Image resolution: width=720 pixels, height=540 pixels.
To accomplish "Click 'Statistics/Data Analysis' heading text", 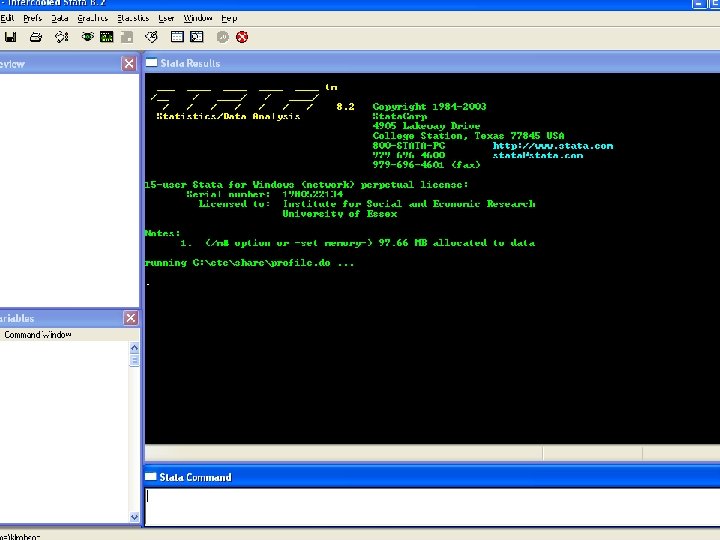I will (228, 116).
